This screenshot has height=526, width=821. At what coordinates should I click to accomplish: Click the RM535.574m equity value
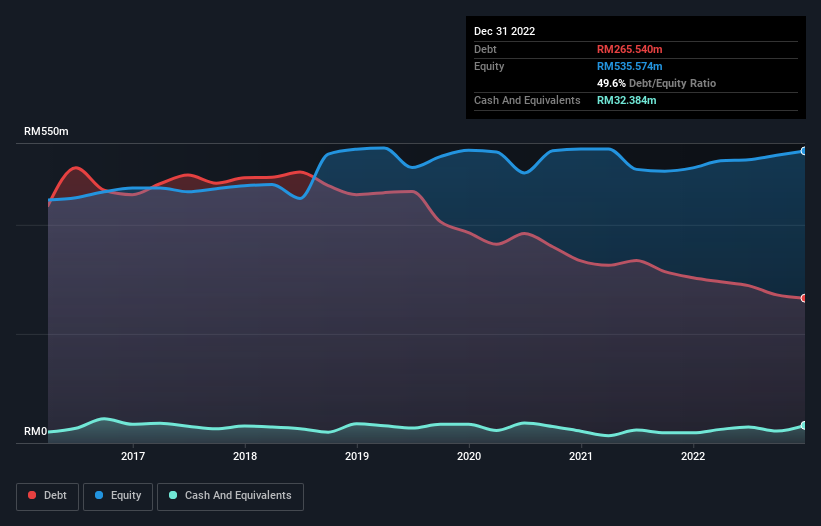[629, 66]
